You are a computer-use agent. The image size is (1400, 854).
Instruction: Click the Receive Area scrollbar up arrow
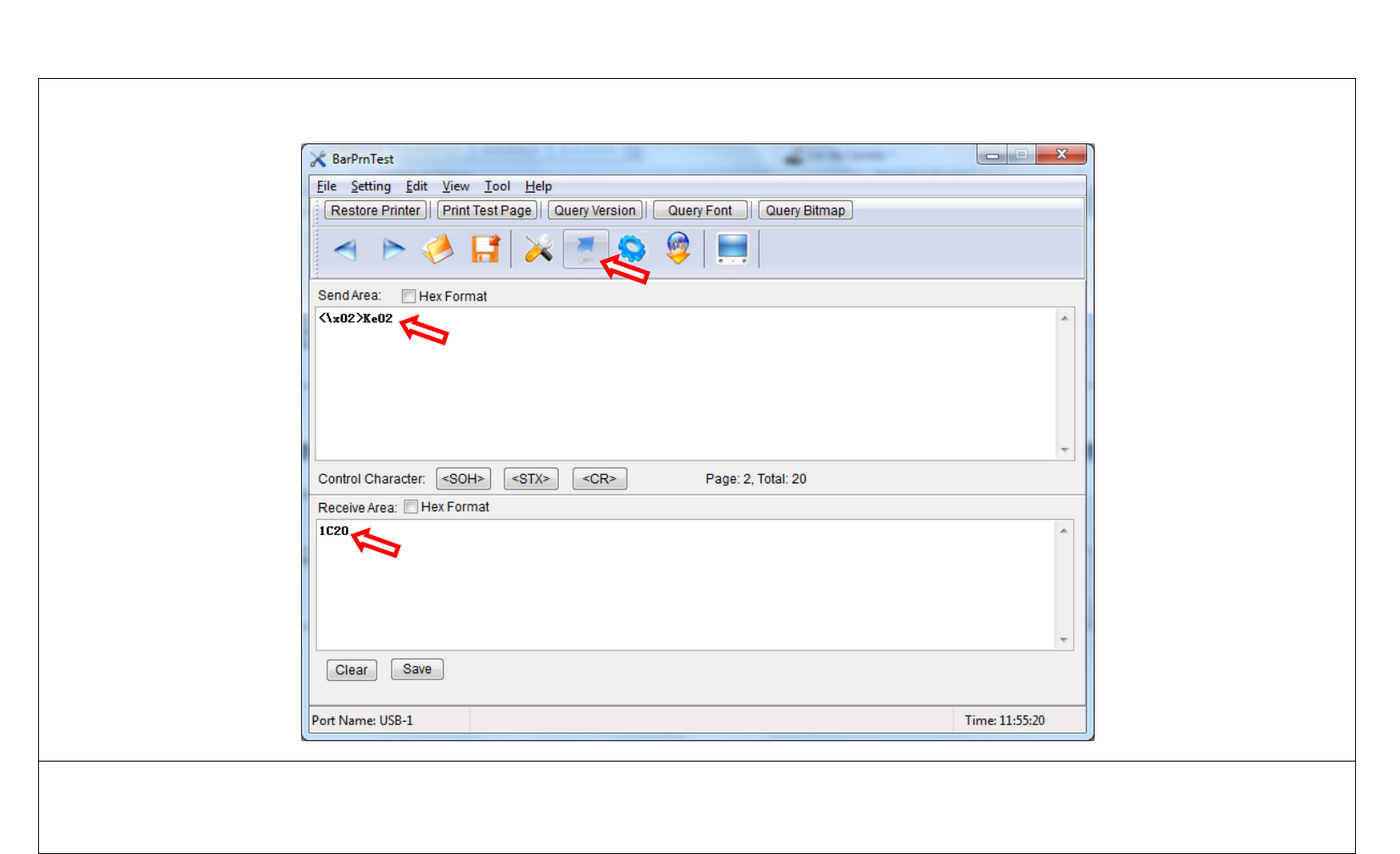point(1064,531)
